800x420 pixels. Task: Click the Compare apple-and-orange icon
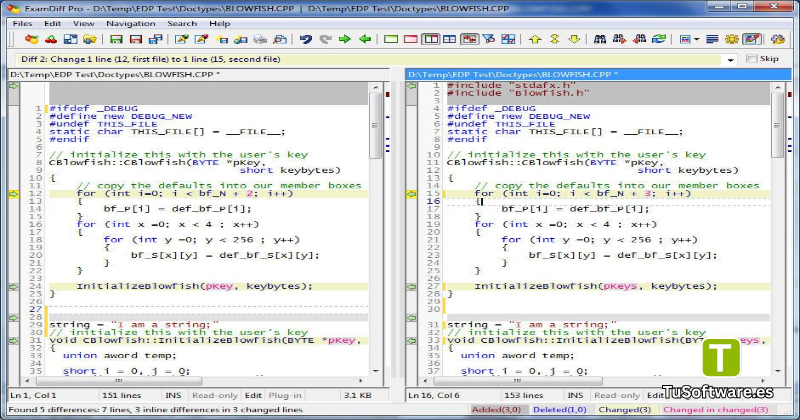pos(32,39)
